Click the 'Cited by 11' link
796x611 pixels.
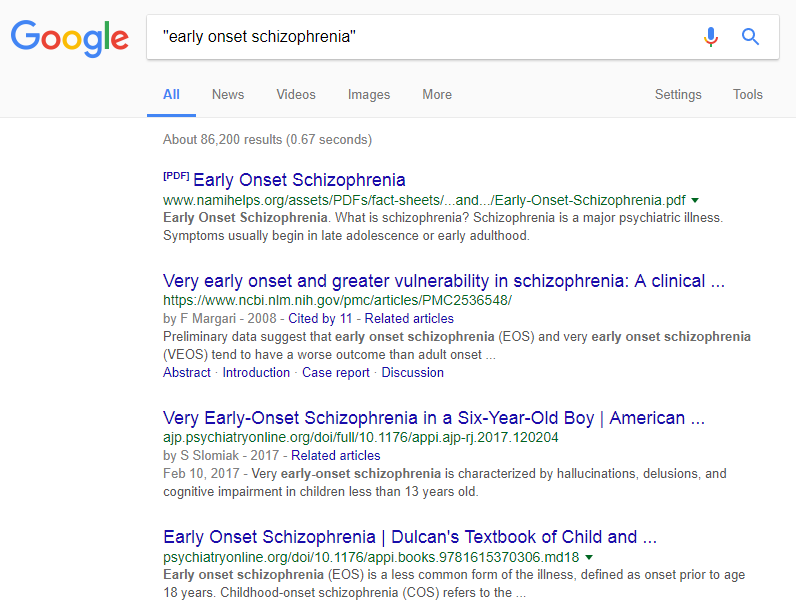pyautogui.click(x=320, y=319)
